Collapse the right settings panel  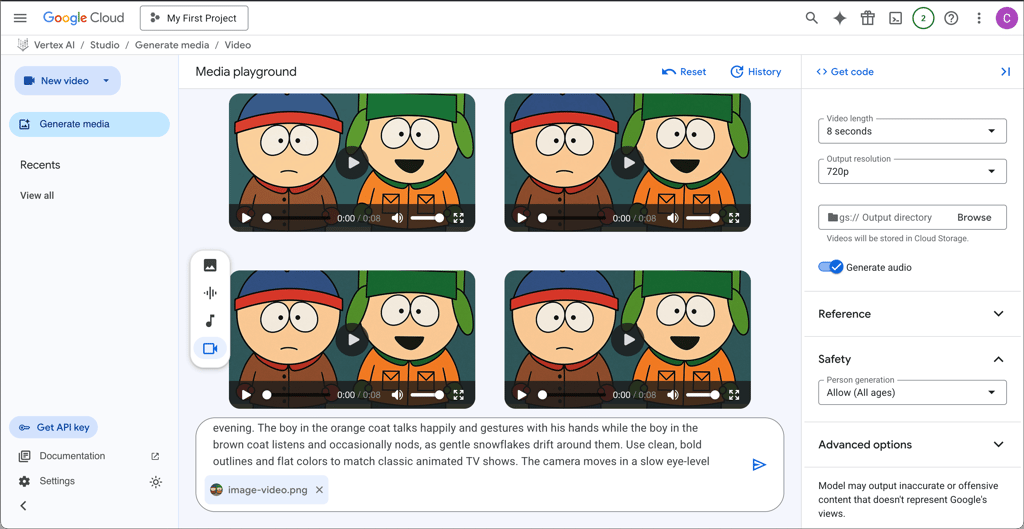(x=1006, y=72)
